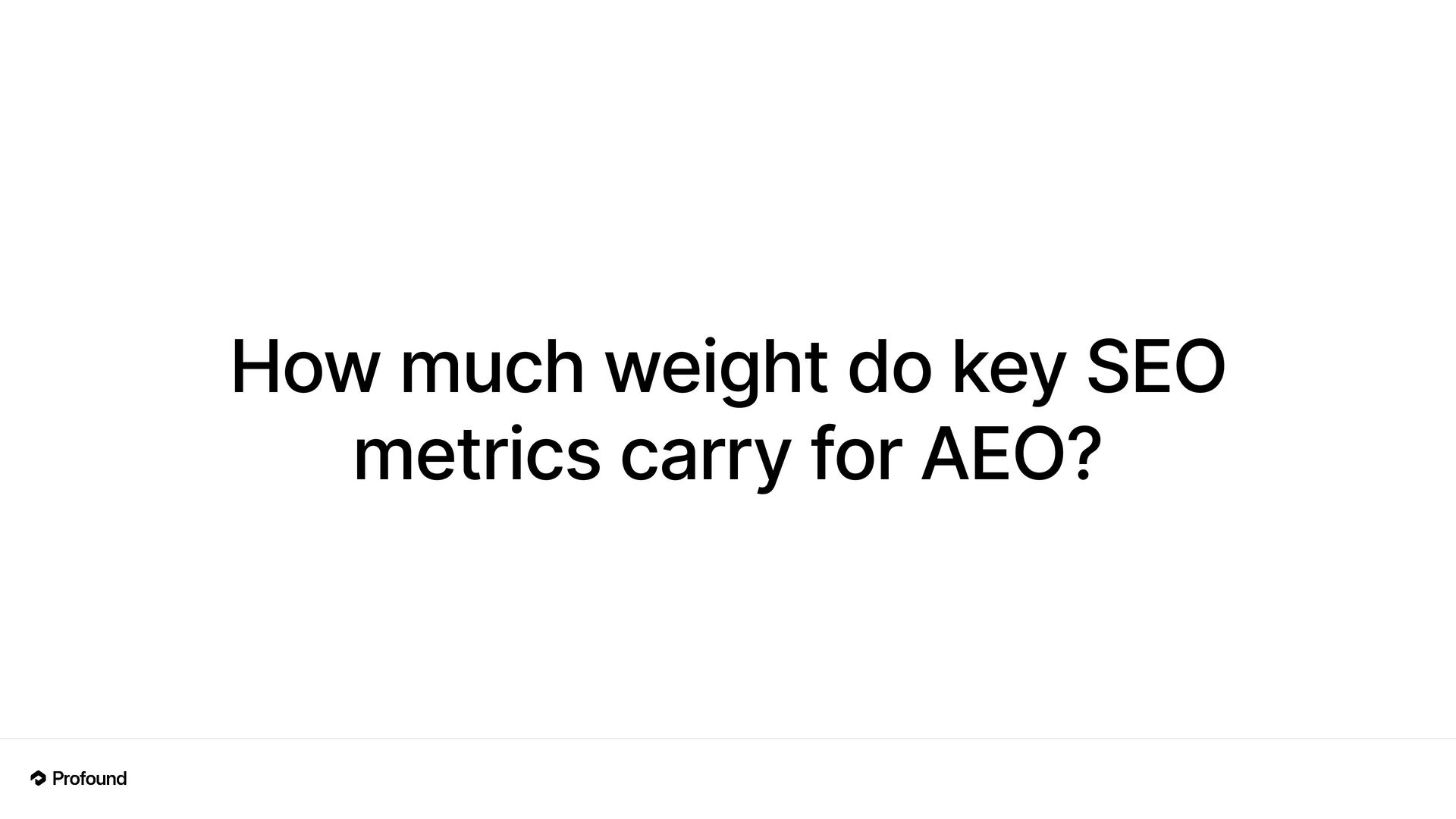Click the final "O" of SEO
This screenshot has width=1456, height=819.
click(x=1198, y=368)
